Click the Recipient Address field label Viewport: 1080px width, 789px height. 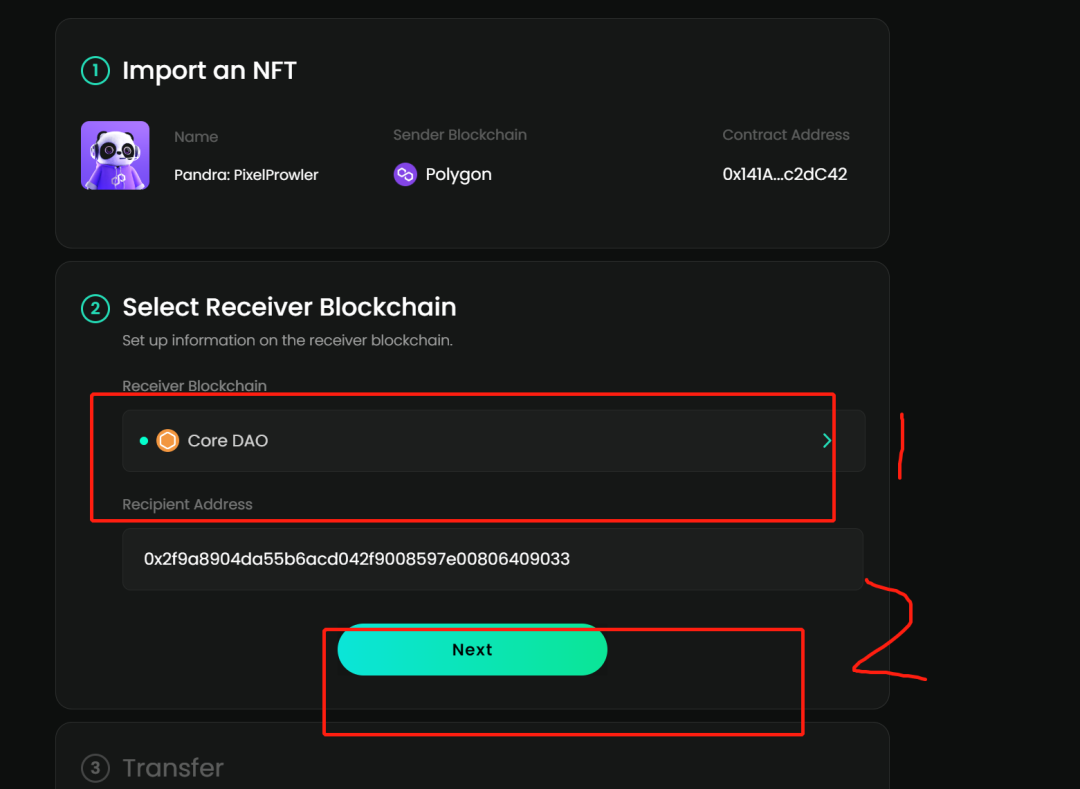187,505
